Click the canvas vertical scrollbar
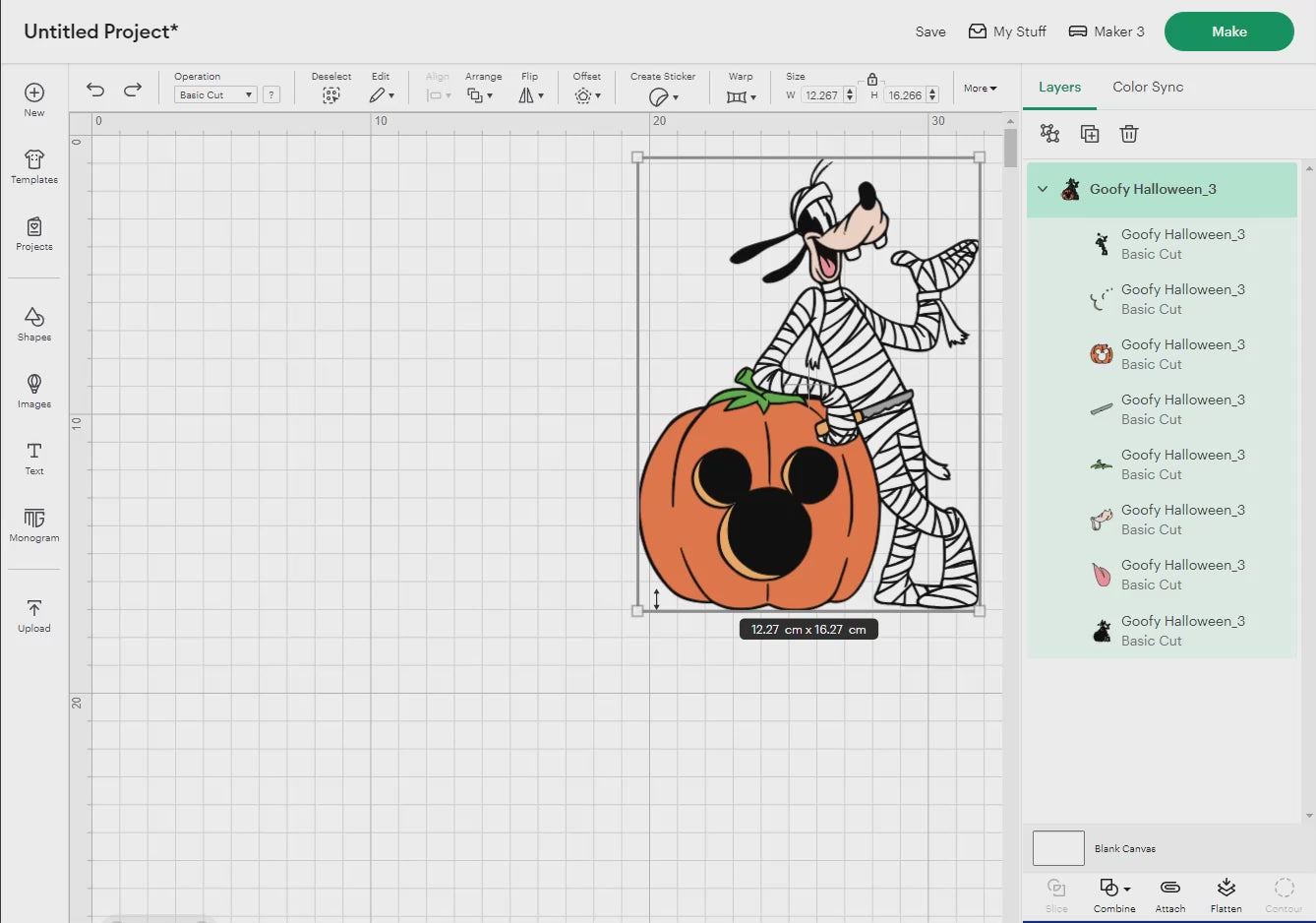The width and height of the screenshot is (1316, 923). [1010, 149]
